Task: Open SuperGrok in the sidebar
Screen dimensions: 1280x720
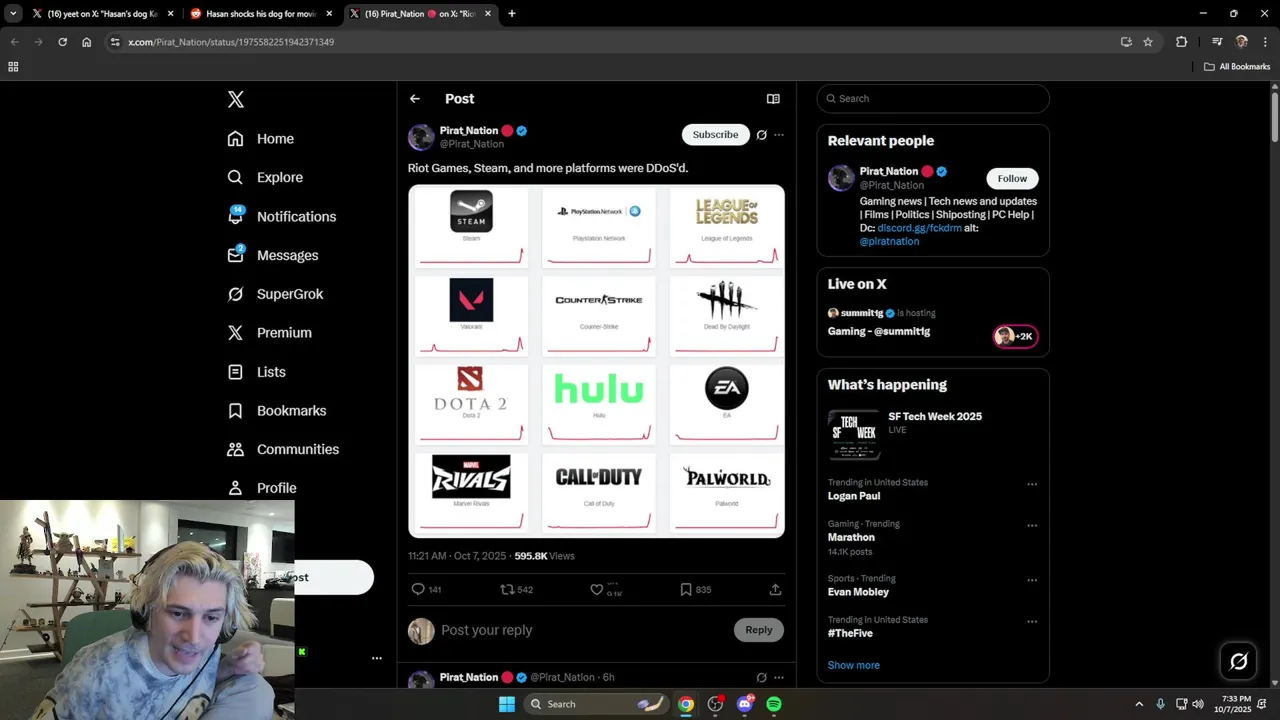Action: coord(275,294)
